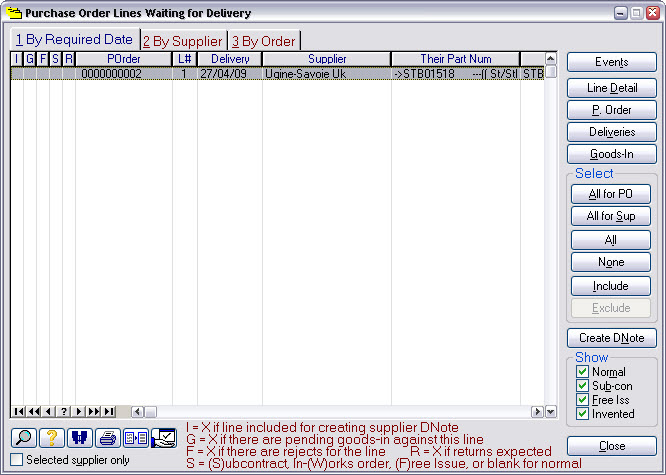
Task: Click Their Part Num column header
Action: [456, 59]
